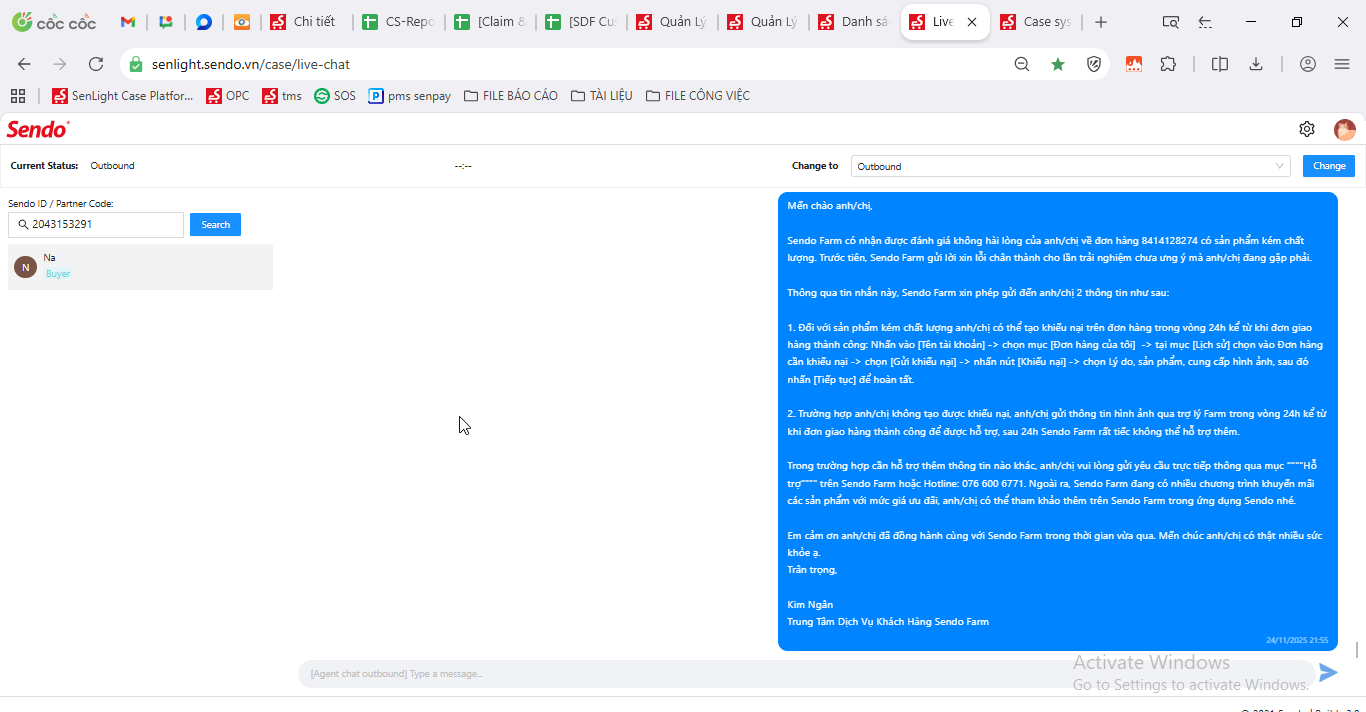Switch to the 'Danh sá' tab
The image size is (1366, 712).
(x=854, y=22)
